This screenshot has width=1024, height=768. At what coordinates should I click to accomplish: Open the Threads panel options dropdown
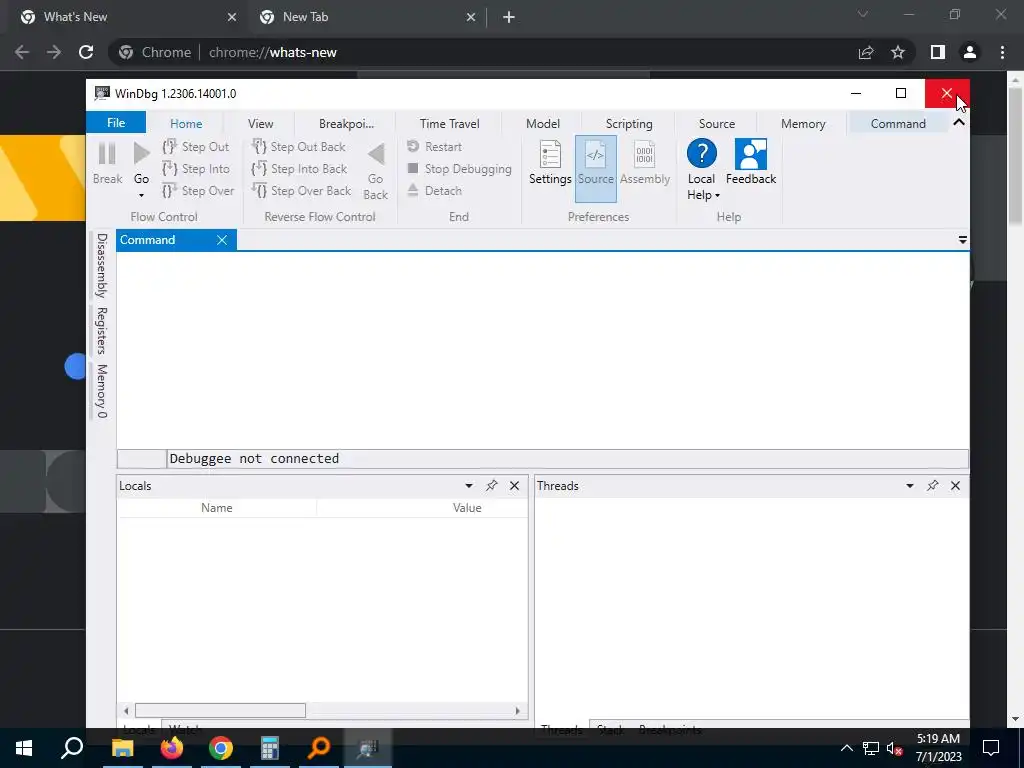910,486
